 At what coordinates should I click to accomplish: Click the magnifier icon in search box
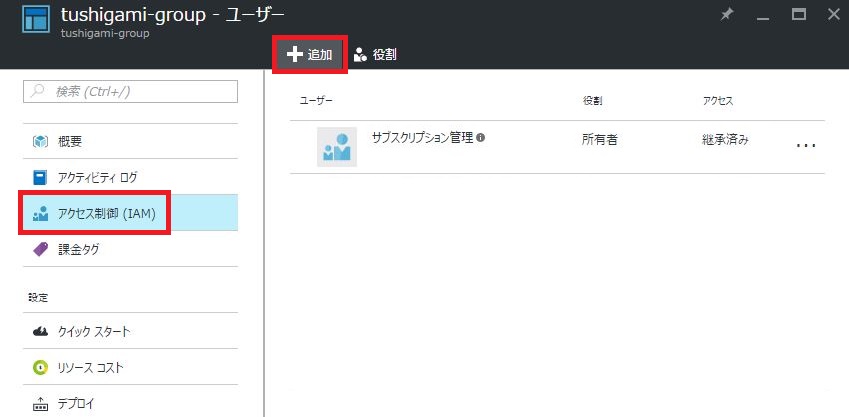(37, 92)
